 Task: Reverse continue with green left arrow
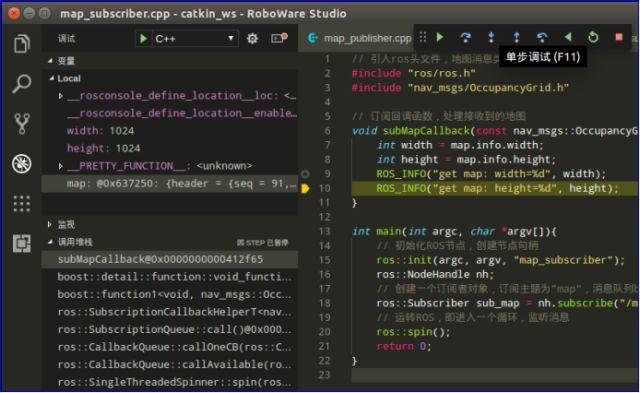pyautogui.click(x=568, y=37)
